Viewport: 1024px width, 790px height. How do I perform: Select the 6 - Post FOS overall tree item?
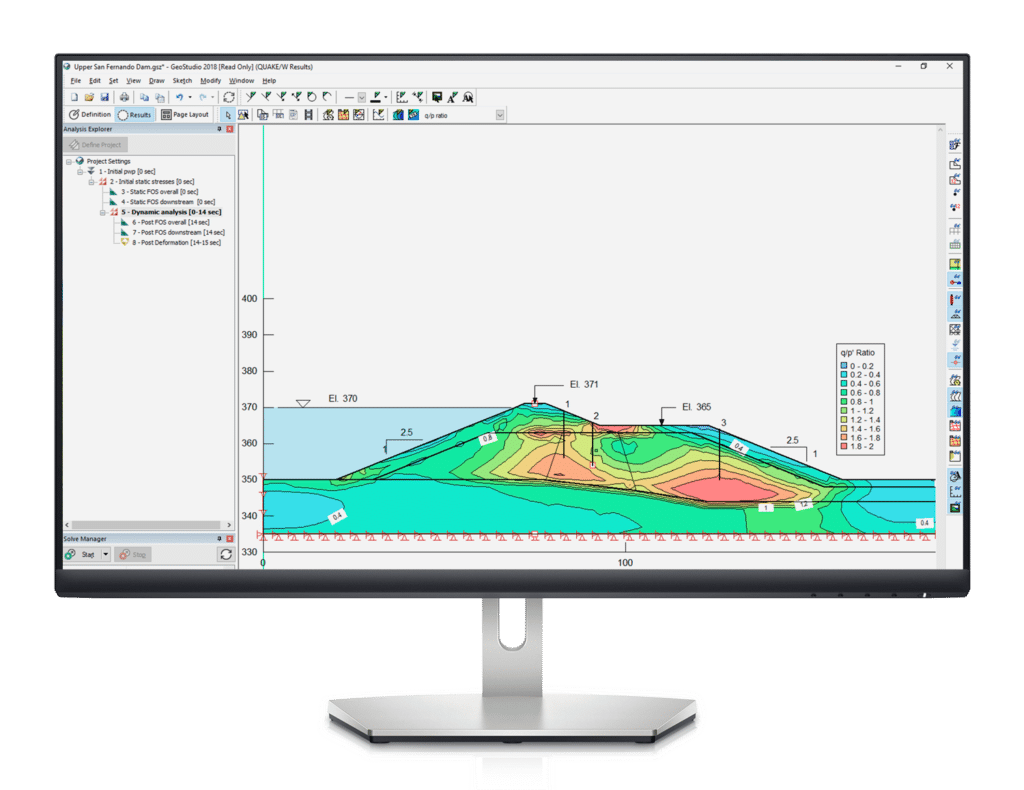pos(169,222)
